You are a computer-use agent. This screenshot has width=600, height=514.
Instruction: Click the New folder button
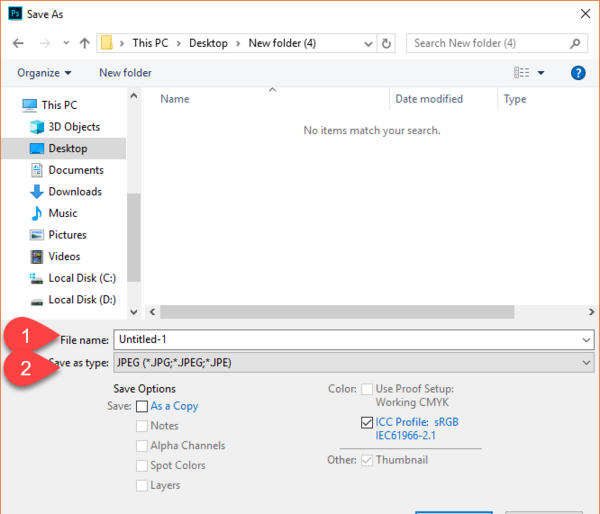coord(125,73)
